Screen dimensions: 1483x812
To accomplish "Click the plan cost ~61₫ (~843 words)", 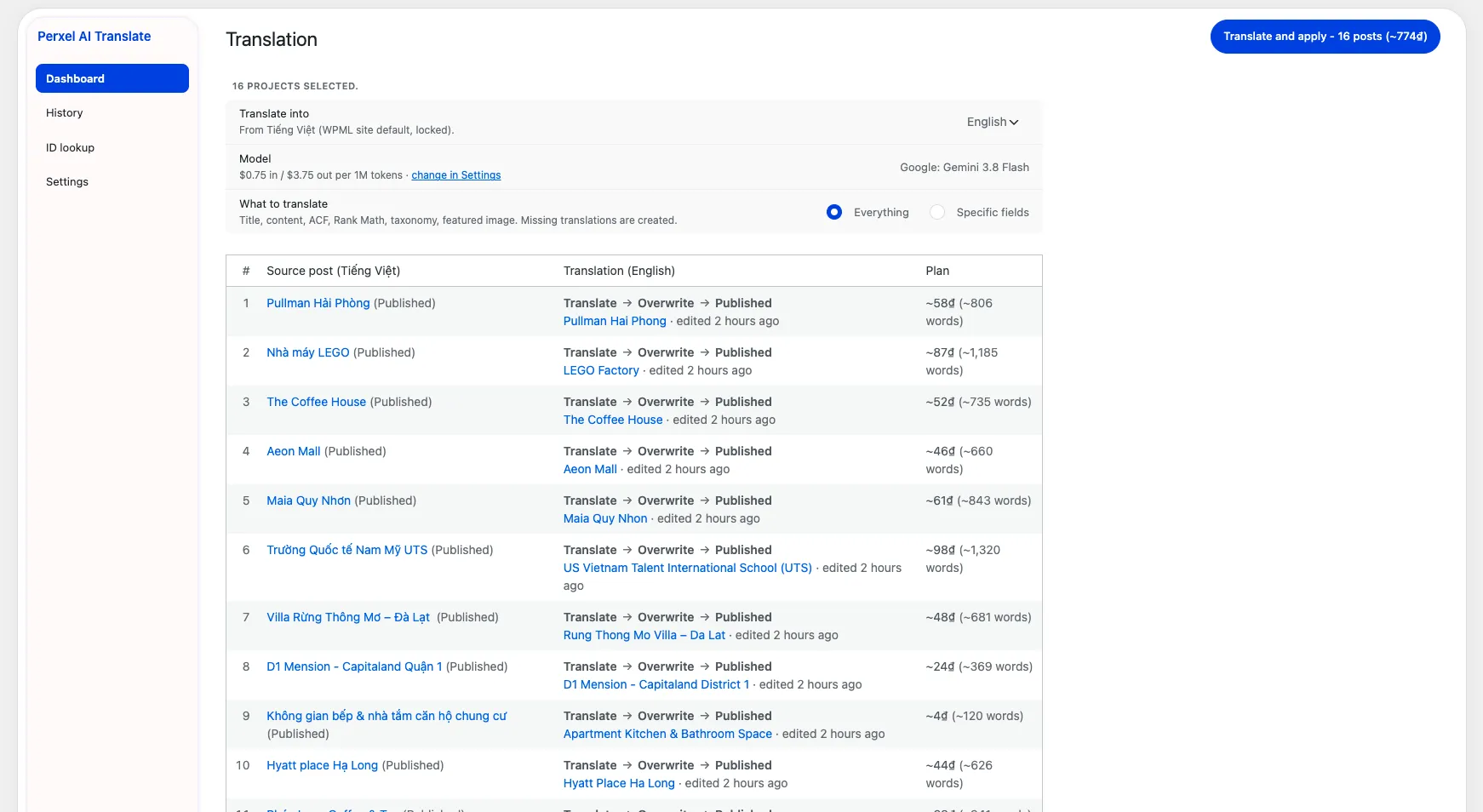I will pos(978,500).
